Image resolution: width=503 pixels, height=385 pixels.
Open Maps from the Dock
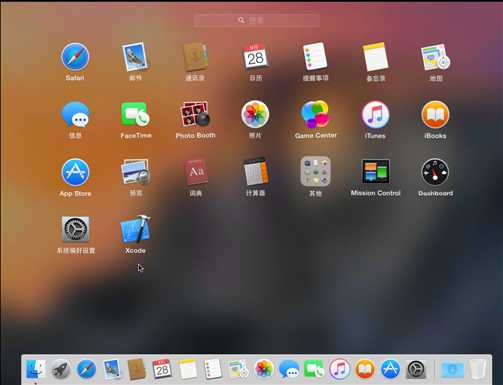click(x=238, y=369)
